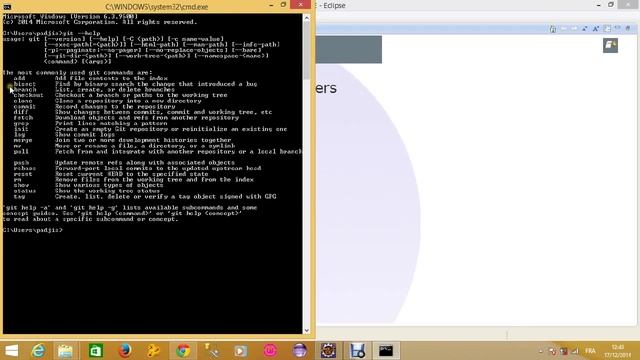This screenshot has height=360, width=640.
Task: Click the 'fetch' command row in cmd
Action: [126, 118]
